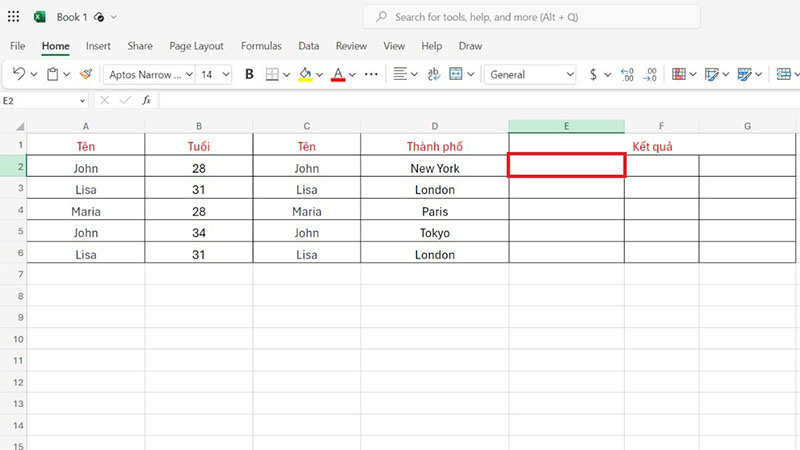Viewport: 800px width, 450px height.
Task: Click the Undo arrow icon
Action: pos(19,74)
